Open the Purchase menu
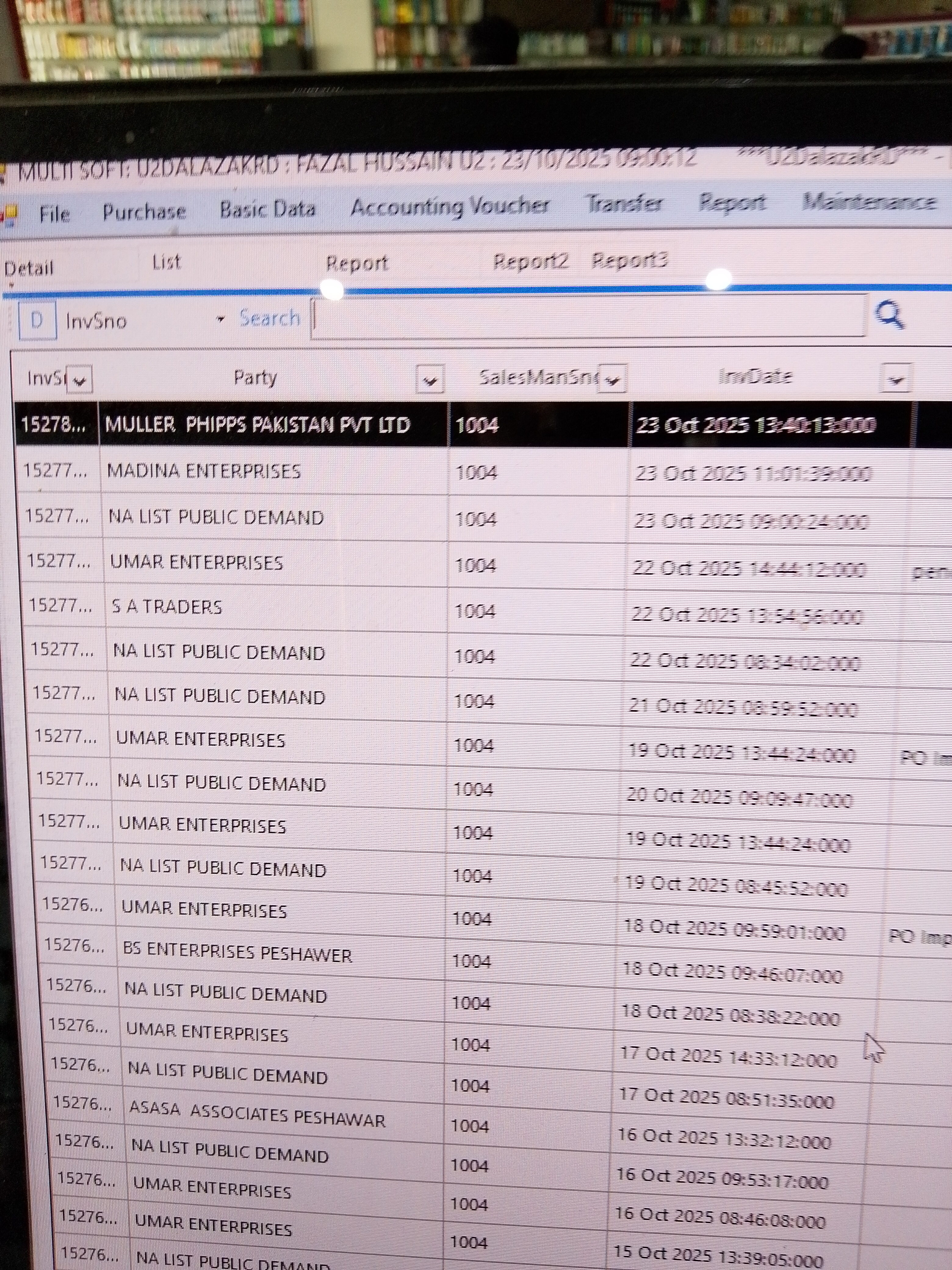 point(144,212)
